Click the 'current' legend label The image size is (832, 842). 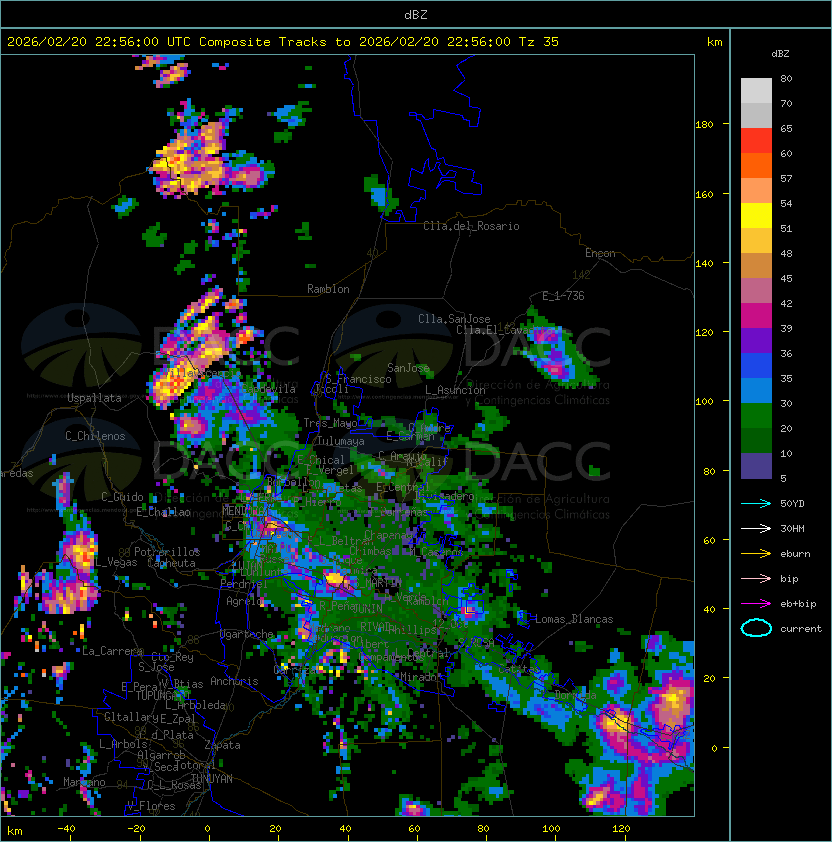tap(801, 629)
